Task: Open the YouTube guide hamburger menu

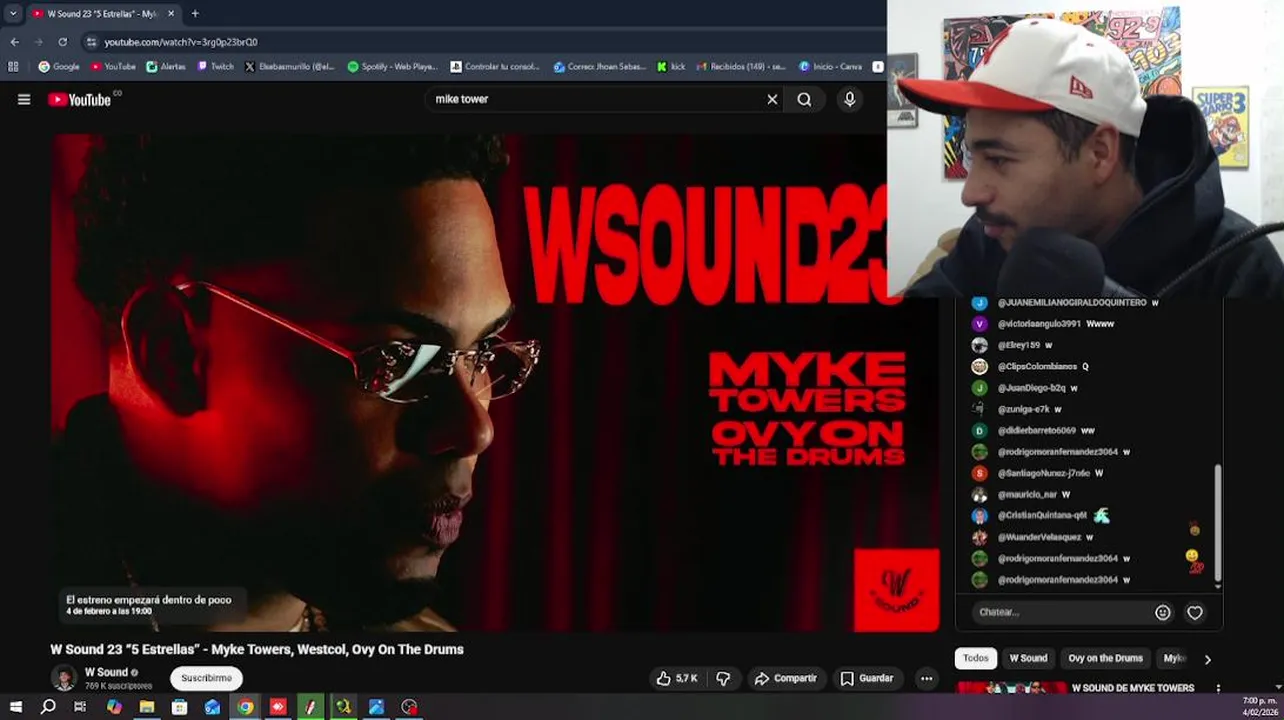Action: coord(24,99)
